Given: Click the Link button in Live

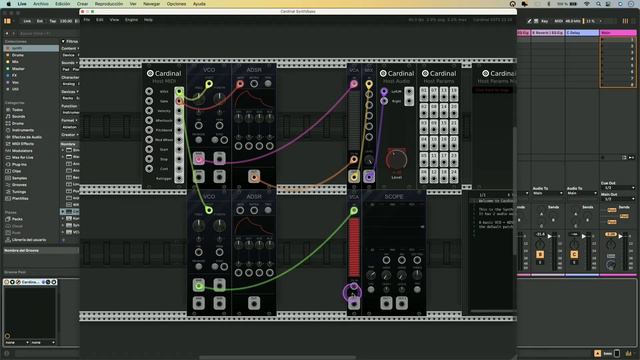Looking at the screenshot, I should (x=27, y=21).
